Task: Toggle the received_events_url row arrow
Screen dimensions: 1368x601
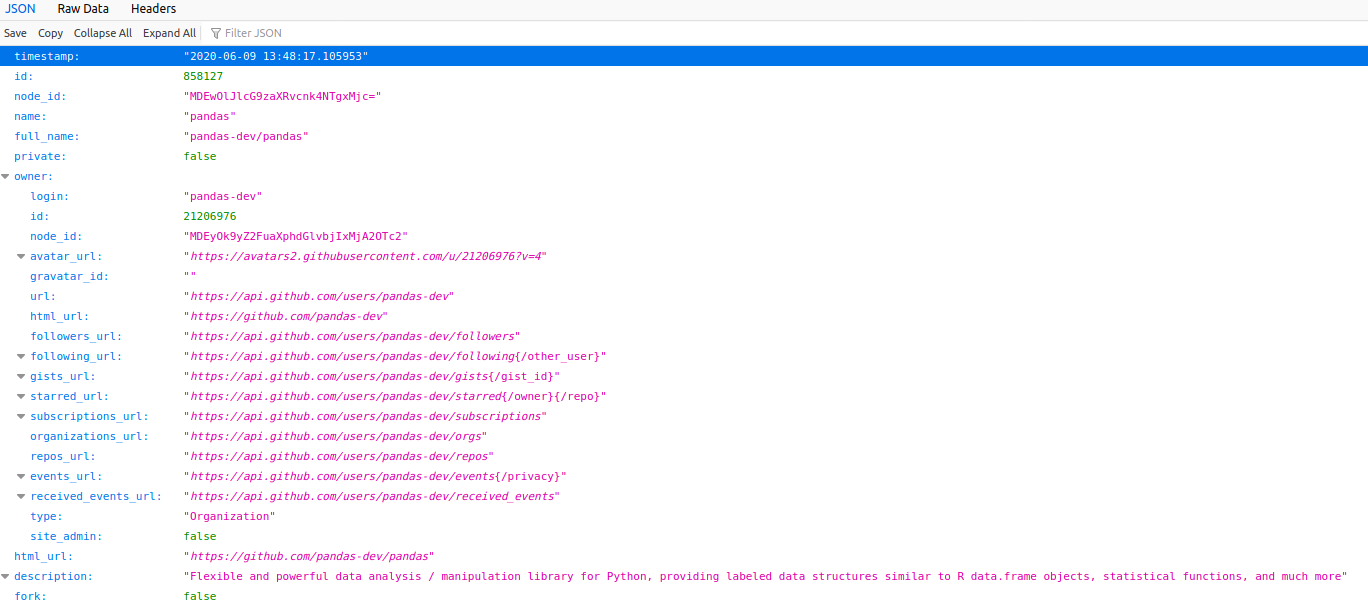Action: [21, 496]
